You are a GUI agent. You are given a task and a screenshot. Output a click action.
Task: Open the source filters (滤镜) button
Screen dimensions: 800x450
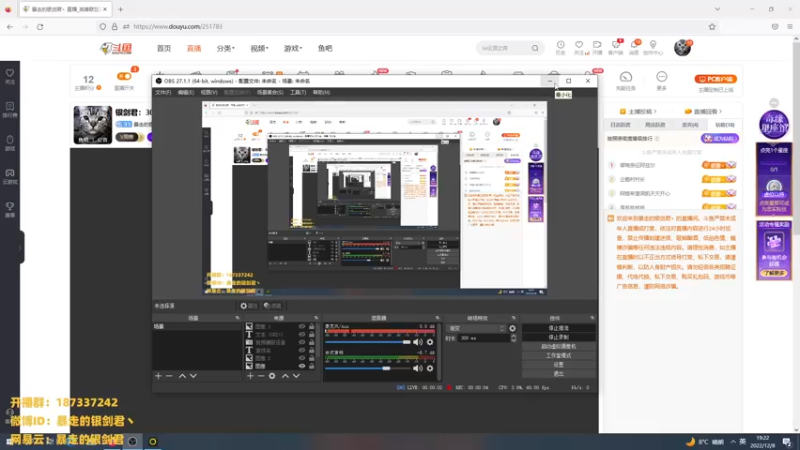tap(273, 306)
